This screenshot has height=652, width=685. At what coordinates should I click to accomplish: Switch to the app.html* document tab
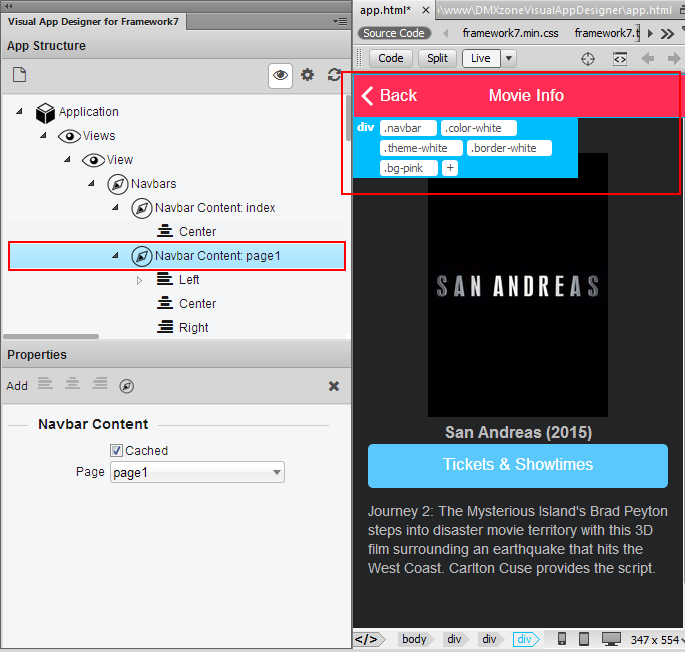click(385, 10)
